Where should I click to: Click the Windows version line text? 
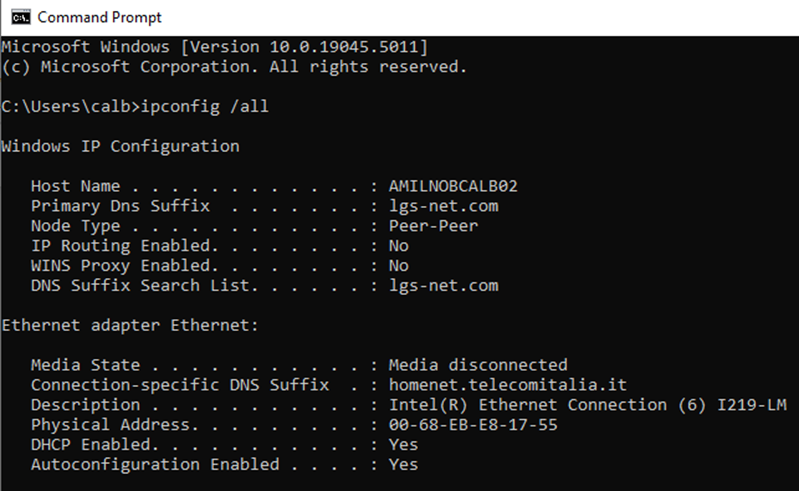point(216,47)
